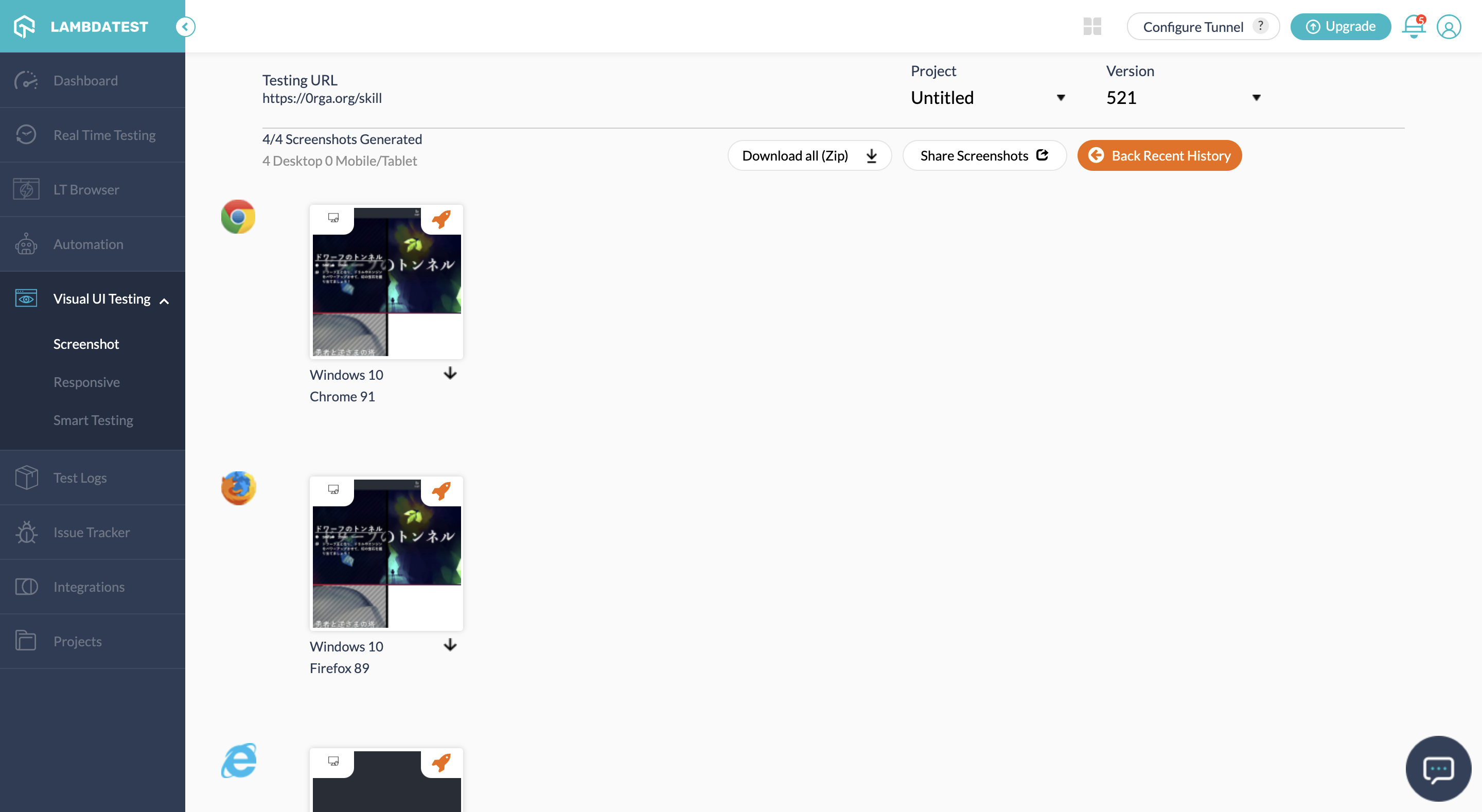This screenshot has width=1482, height=812.
Task: Go to Automation in the sidebar
Action: 93,244
